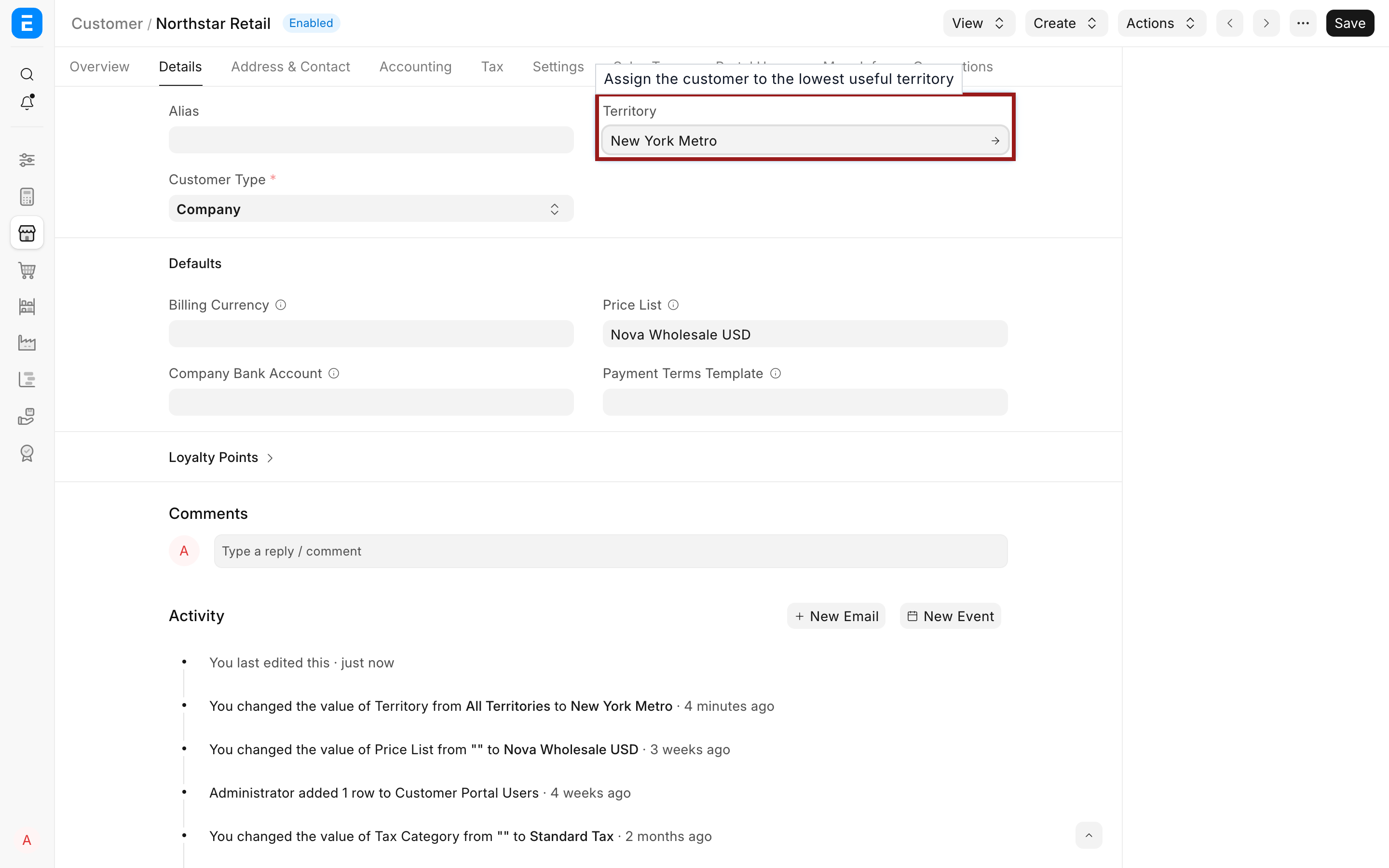Click the New Event button

[951, 616]
